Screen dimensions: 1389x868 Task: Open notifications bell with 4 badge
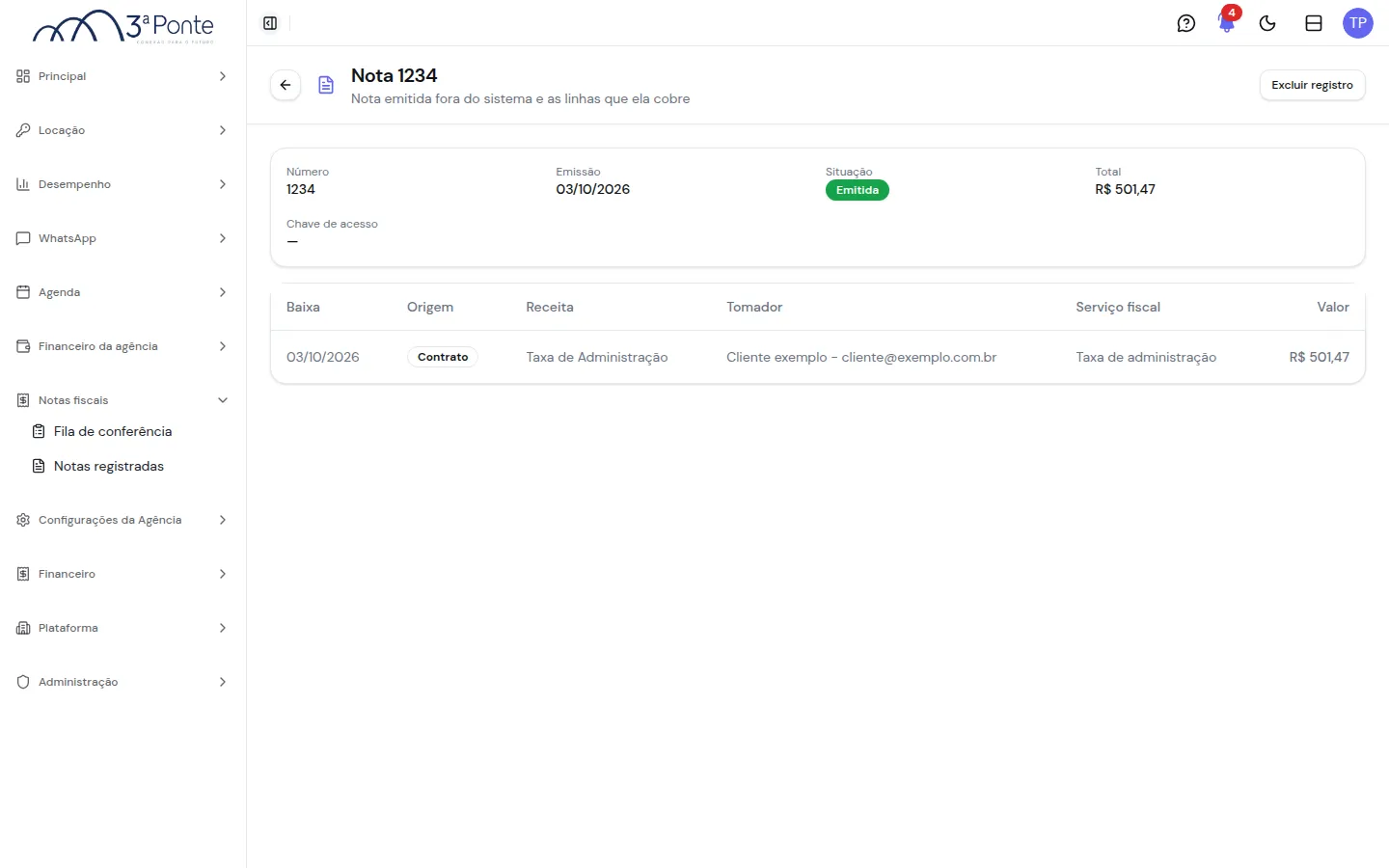pos(1227,22)
